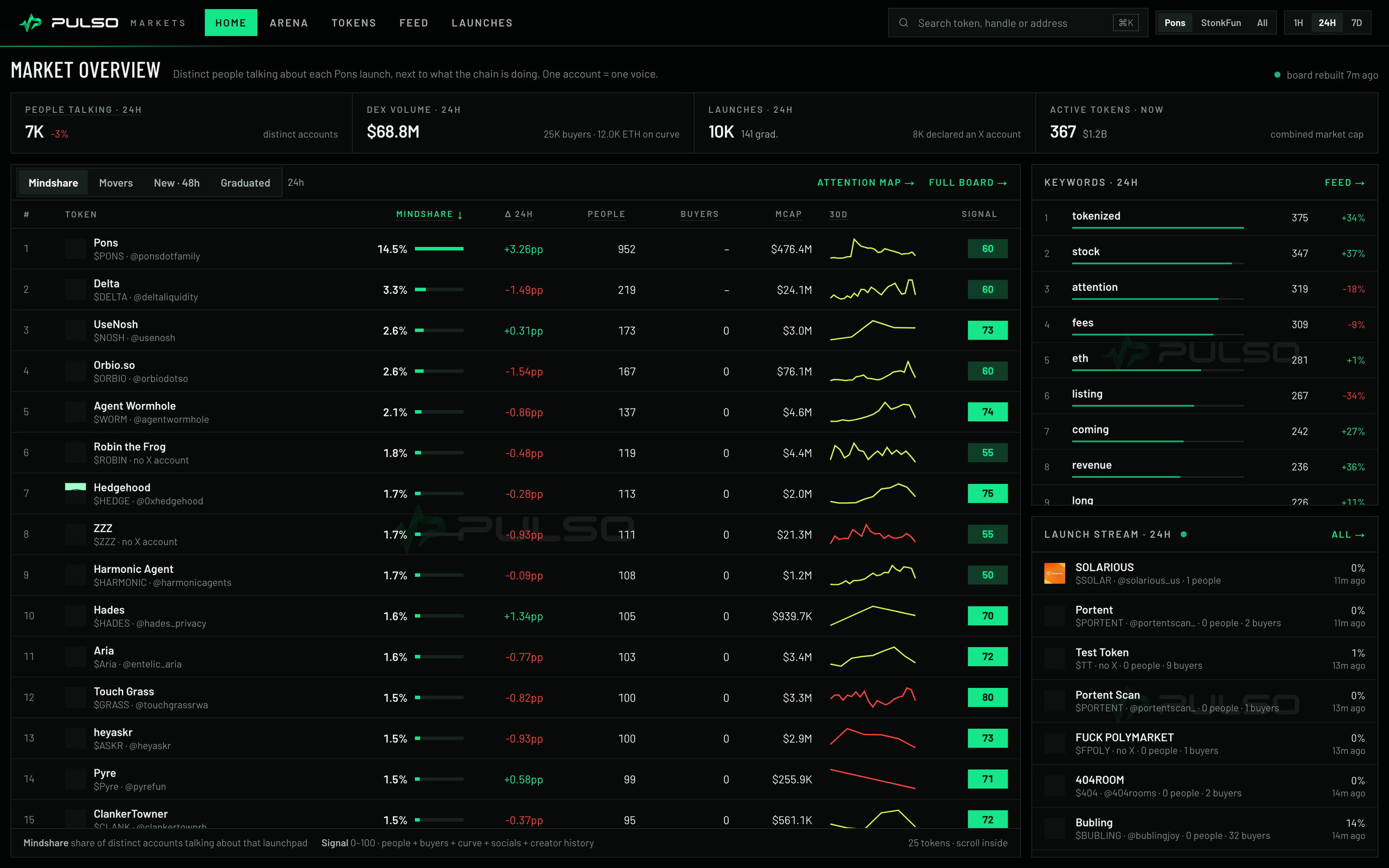Click signal badge 80 for Touch Grass
1389x868 pixels.
[x=987, y=698]
